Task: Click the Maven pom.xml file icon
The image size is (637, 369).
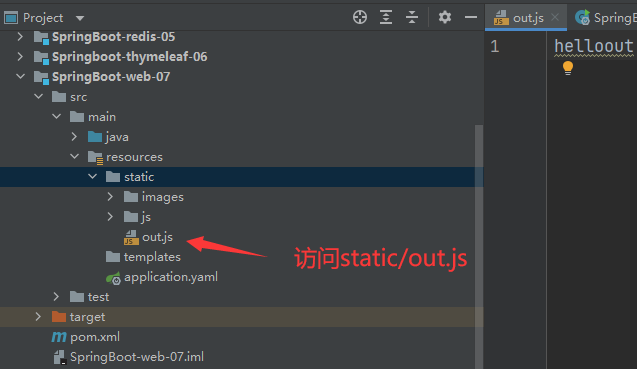Action: (59, 337)
